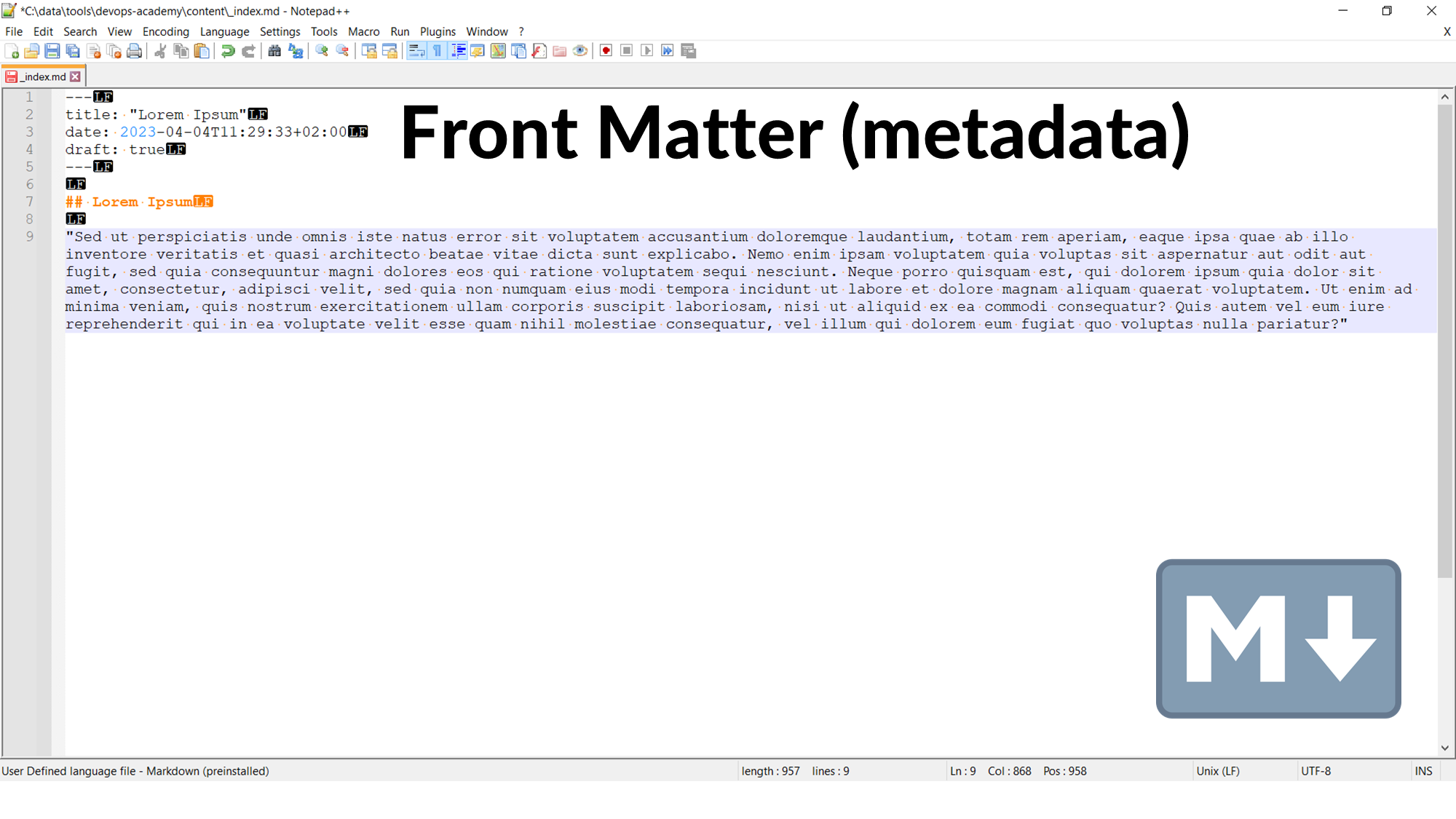1456x819 pixels.
Task: Click the vertical scrollbar track
Action: (x=1444, y=655)
